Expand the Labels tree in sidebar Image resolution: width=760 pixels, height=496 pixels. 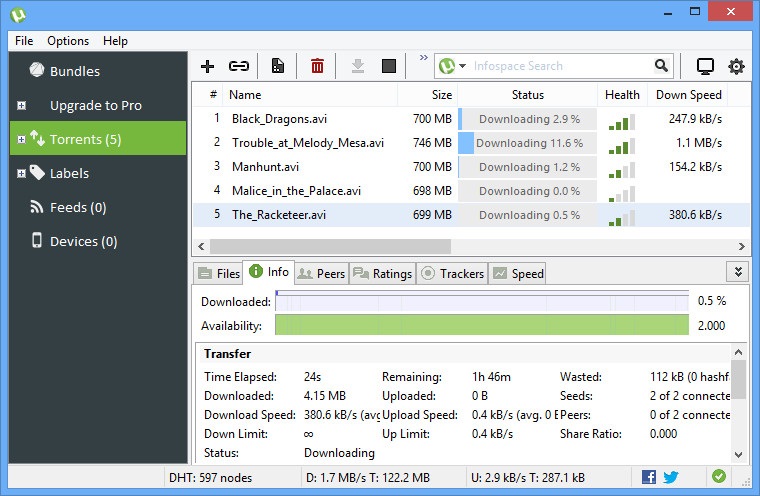tap(21, 174)
